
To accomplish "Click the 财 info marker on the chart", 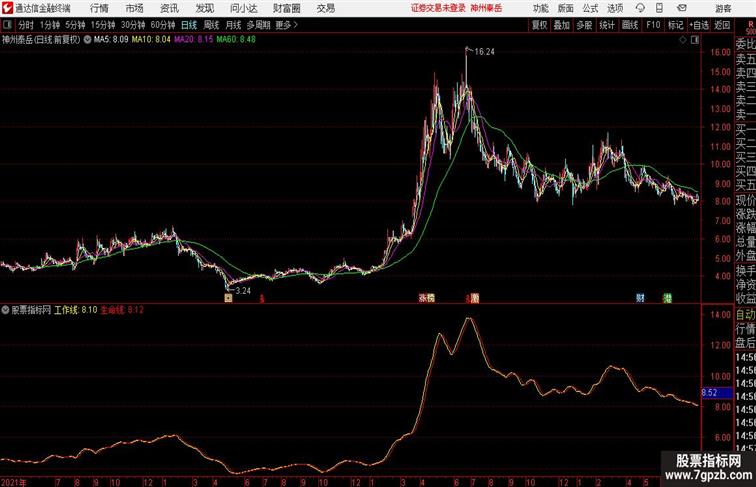I will click(640, 298).
